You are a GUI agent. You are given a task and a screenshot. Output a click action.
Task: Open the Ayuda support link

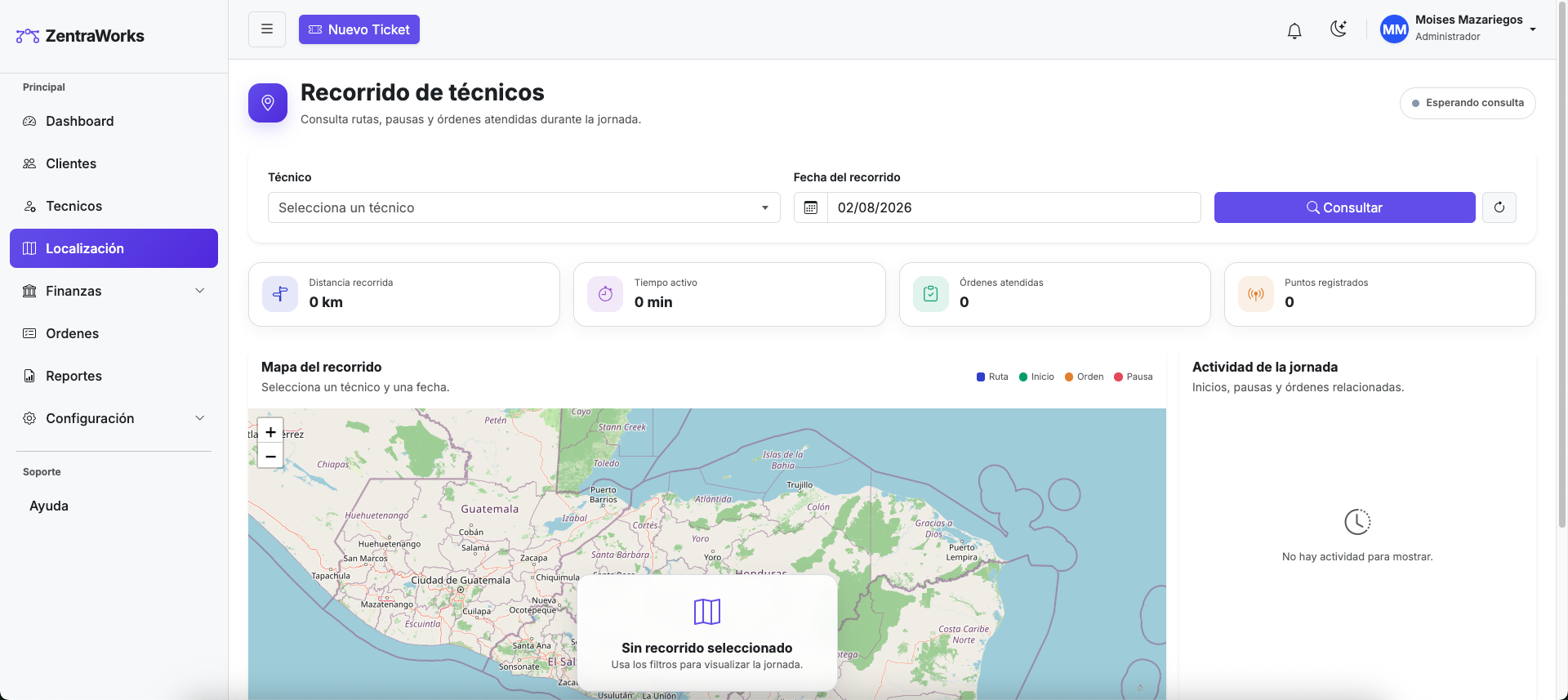point(49,506)
